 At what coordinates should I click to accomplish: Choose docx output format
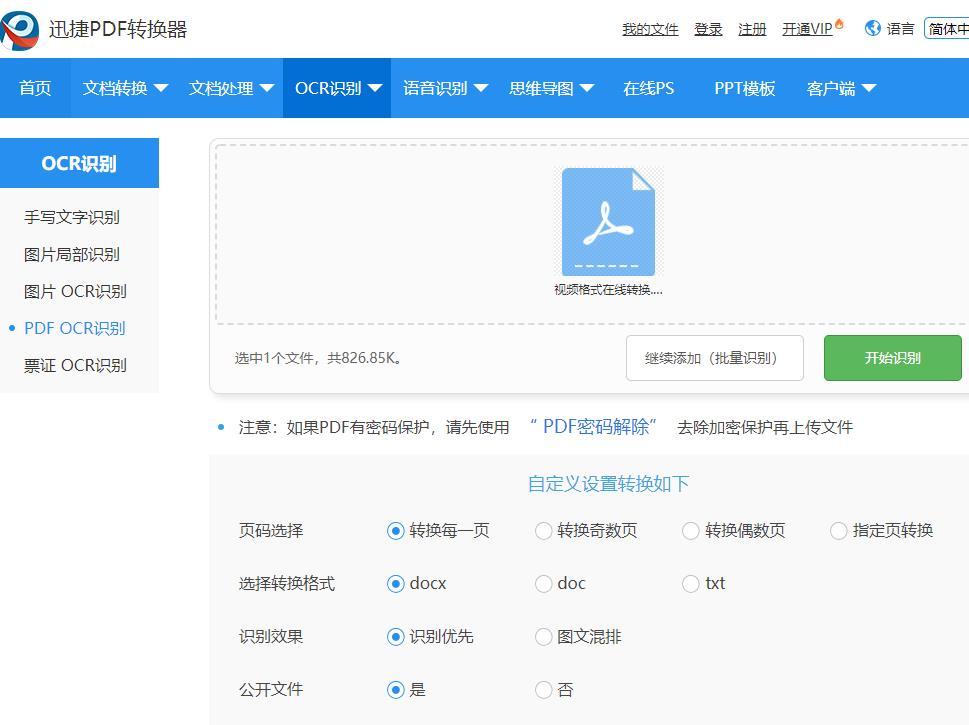[396, 583]
